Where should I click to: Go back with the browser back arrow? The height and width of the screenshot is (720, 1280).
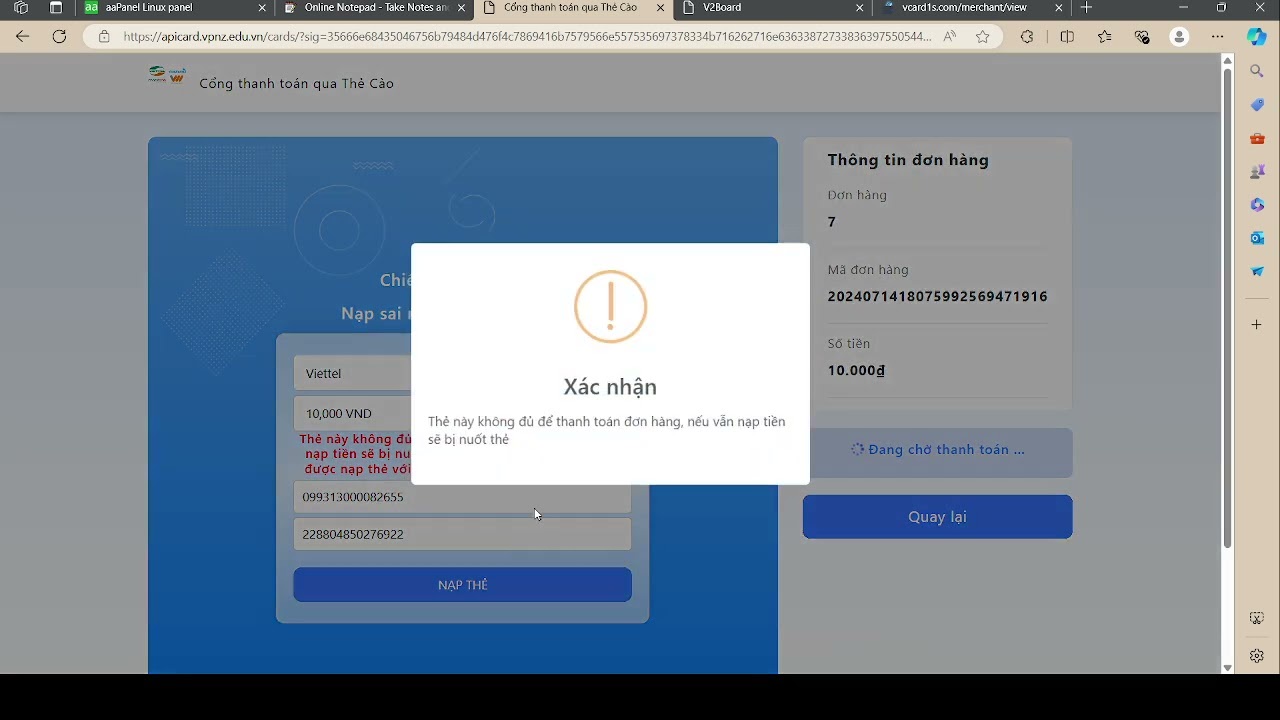pyautogui.click(x=22, y=37)
